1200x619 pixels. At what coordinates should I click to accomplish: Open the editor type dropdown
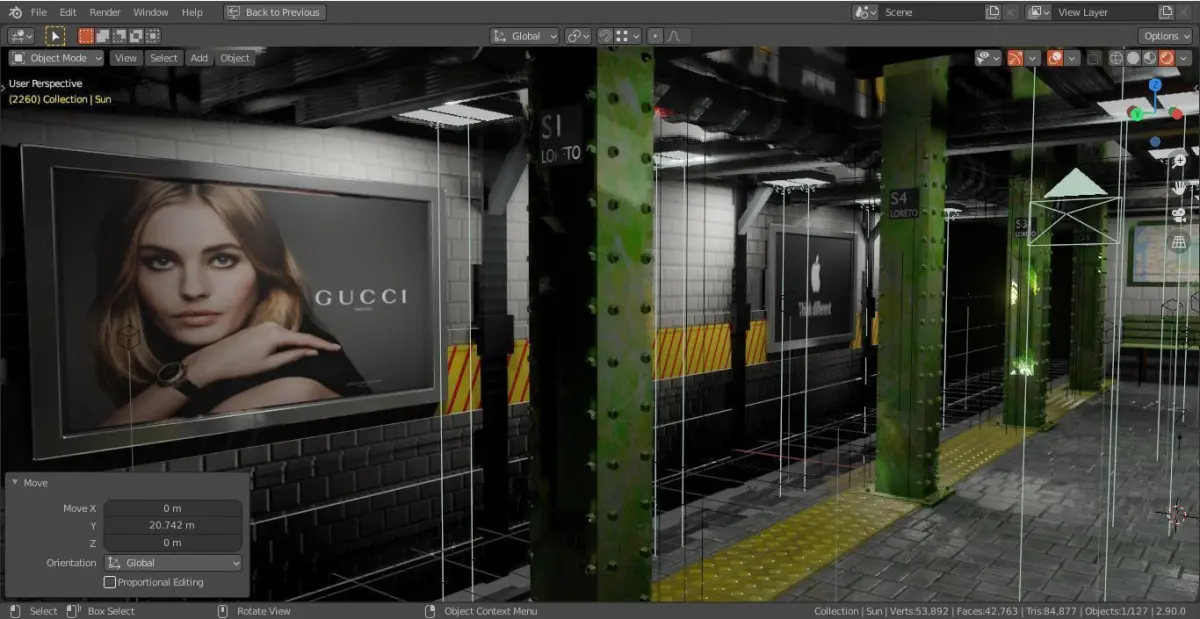(x=22, y=36)
